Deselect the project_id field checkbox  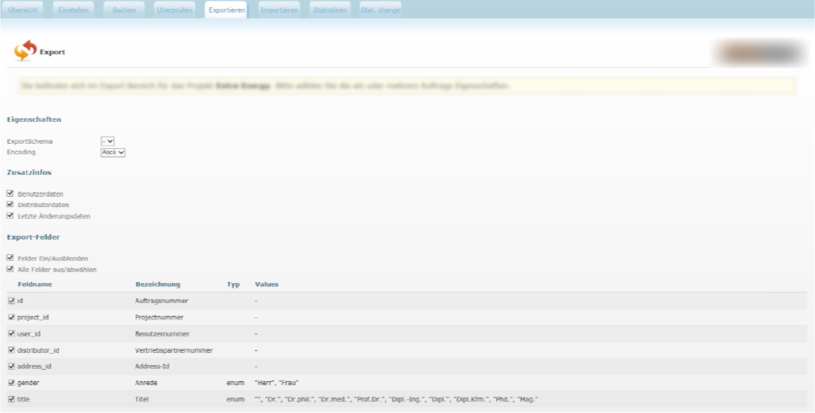click(11, 317)
